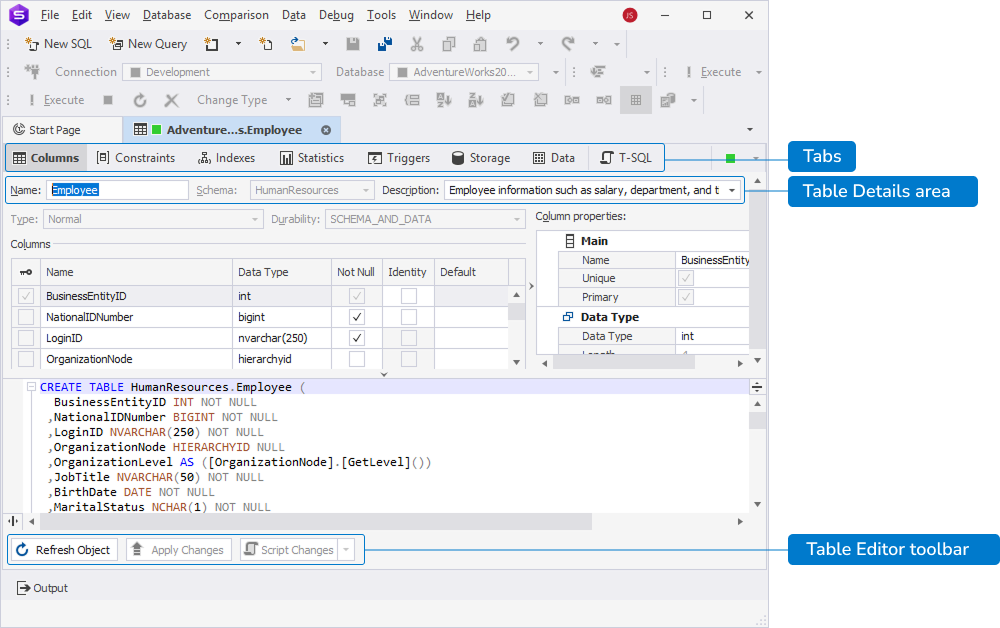Click the New Query toolbar button
The width and height of the screenshot is (1000, 628).
tap(148, 44)
